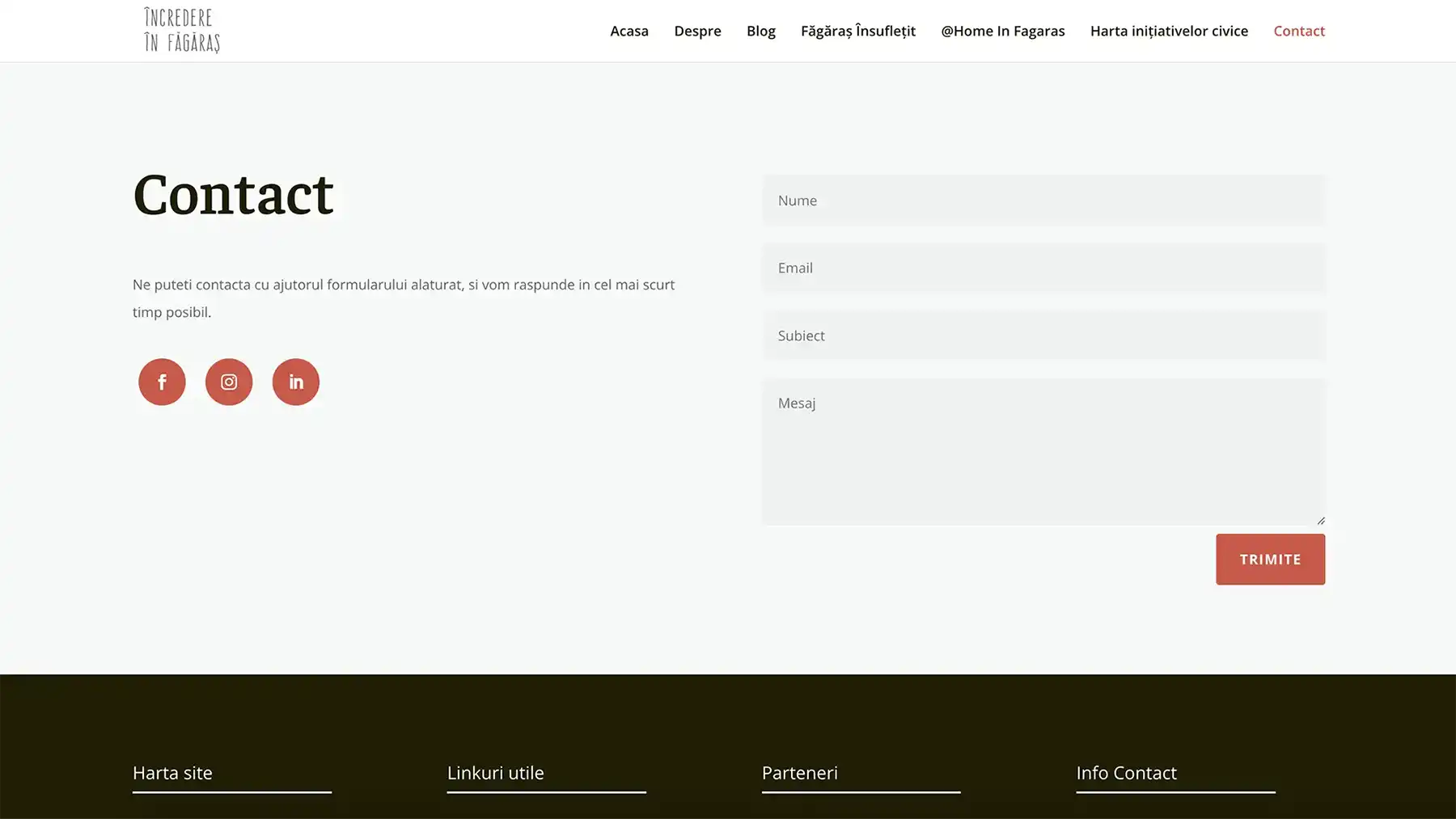Select Blog in the top menu
The width and height of the screenshot is (1456, 819).
pos(760,31)
